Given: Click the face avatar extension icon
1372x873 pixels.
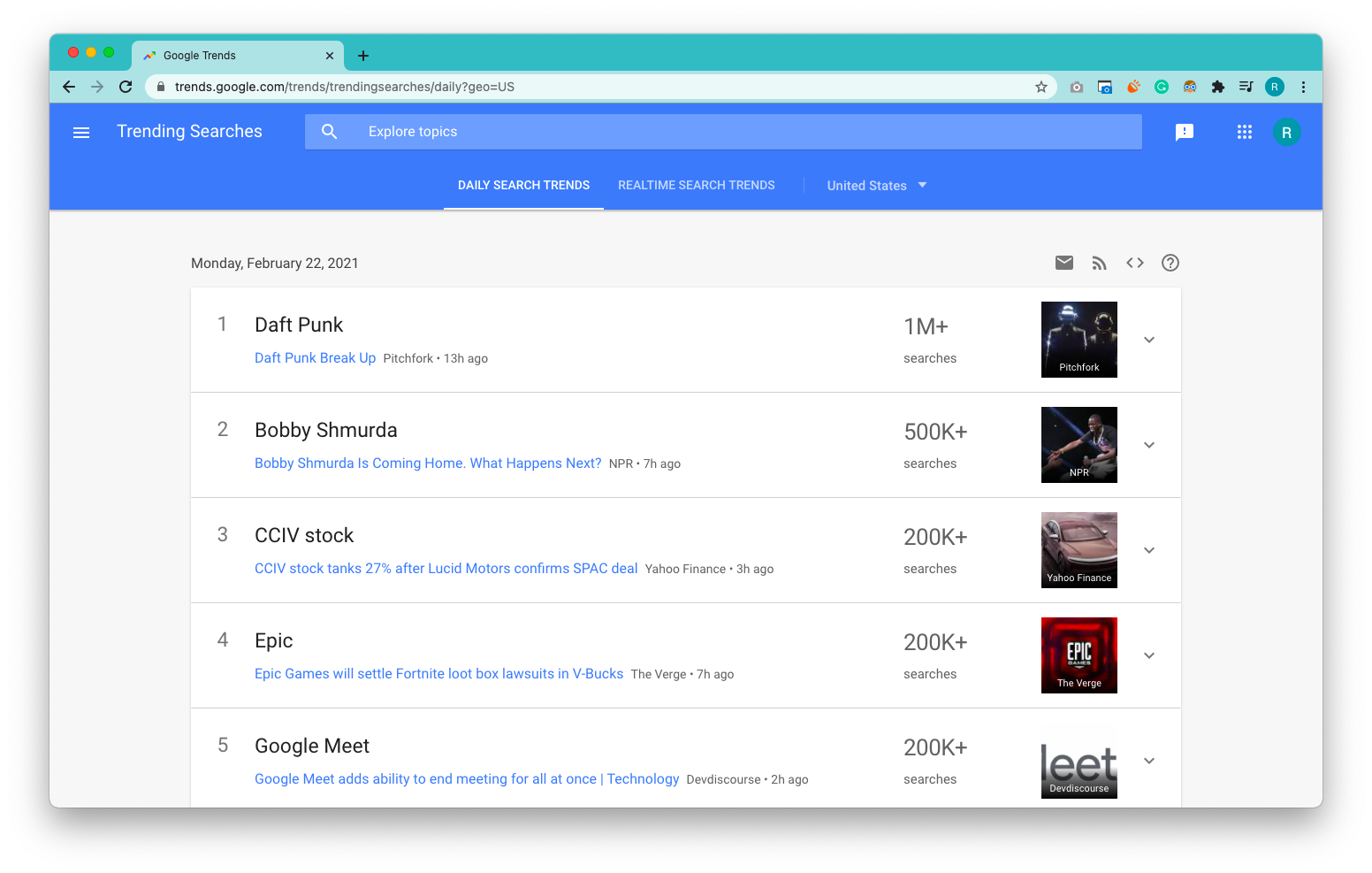Looking at the screenshot, I should coord(1190,87).
